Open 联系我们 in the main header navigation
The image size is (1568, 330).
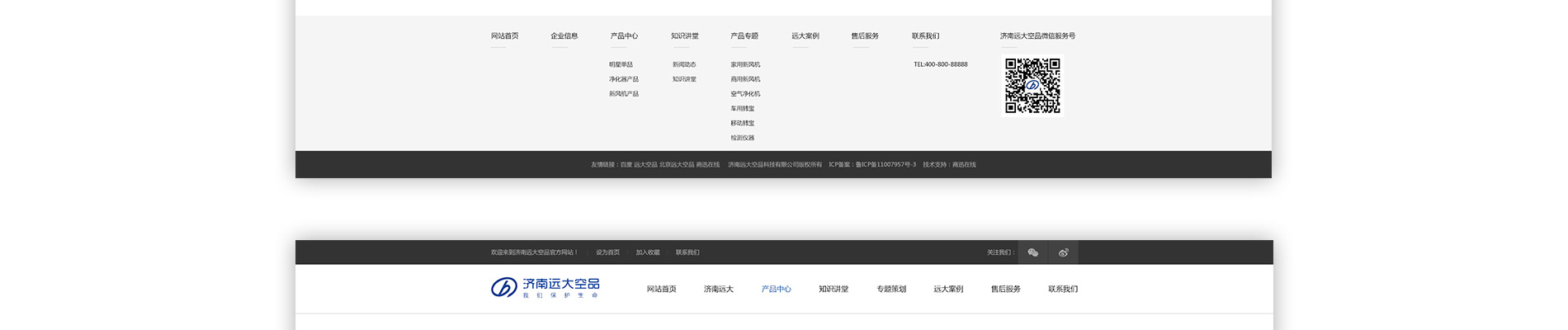(x=1063, y=290)
